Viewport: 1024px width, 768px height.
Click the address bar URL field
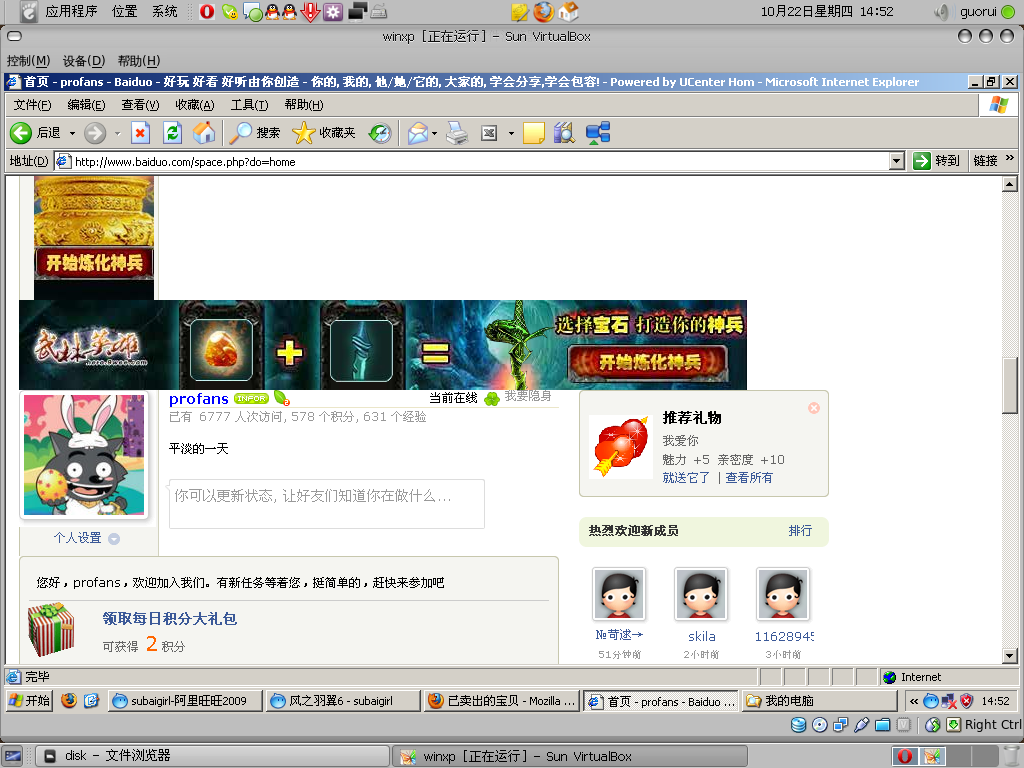pos(470,161)
